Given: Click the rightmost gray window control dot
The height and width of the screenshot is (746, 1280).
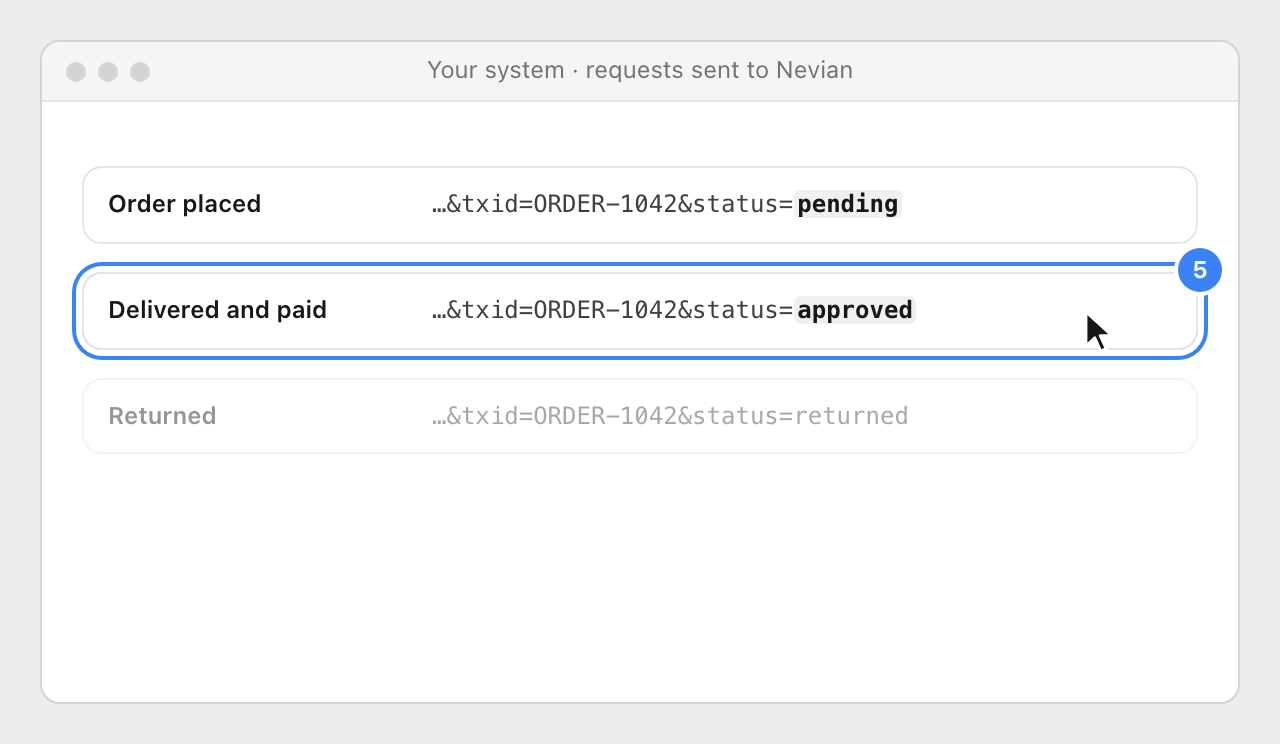Looking at the screenshot, I should [x=140, y=72].
